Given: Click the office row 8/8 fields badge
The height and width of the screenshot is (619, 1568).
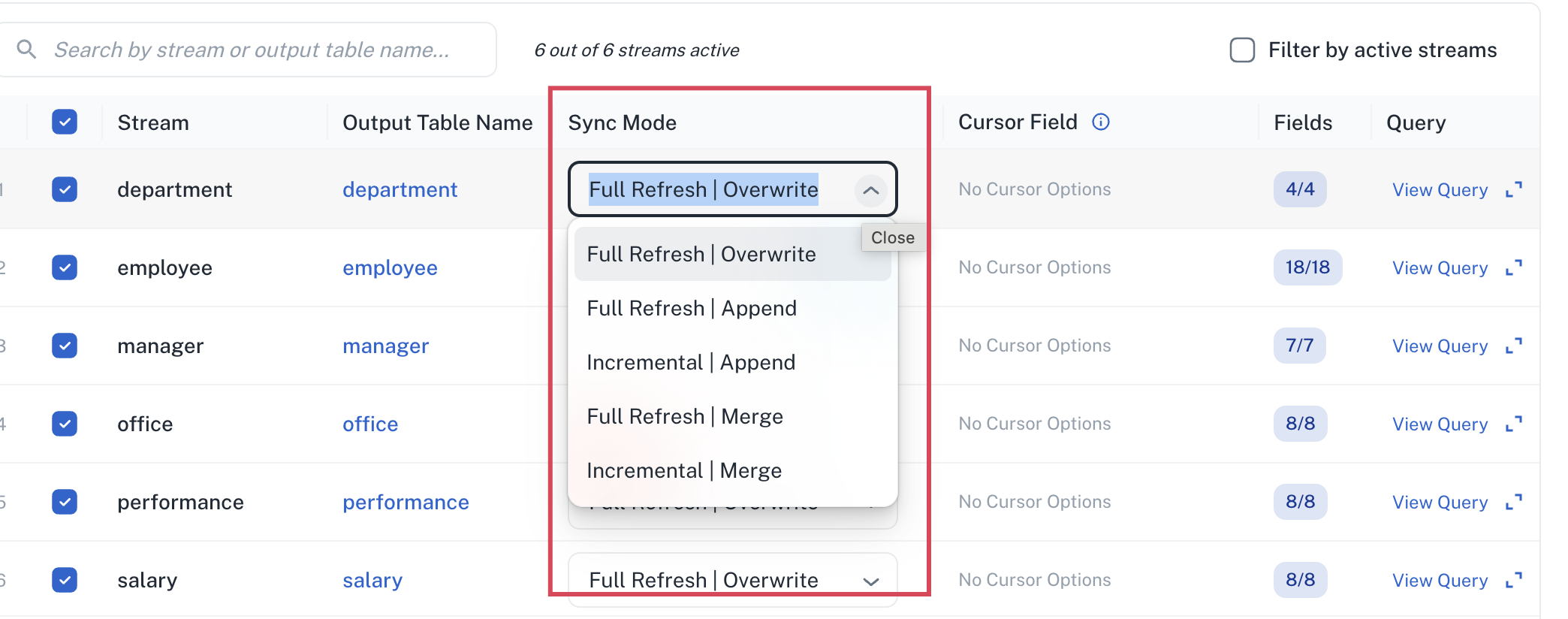Looking at the screenshot, I should point(1300,424).
